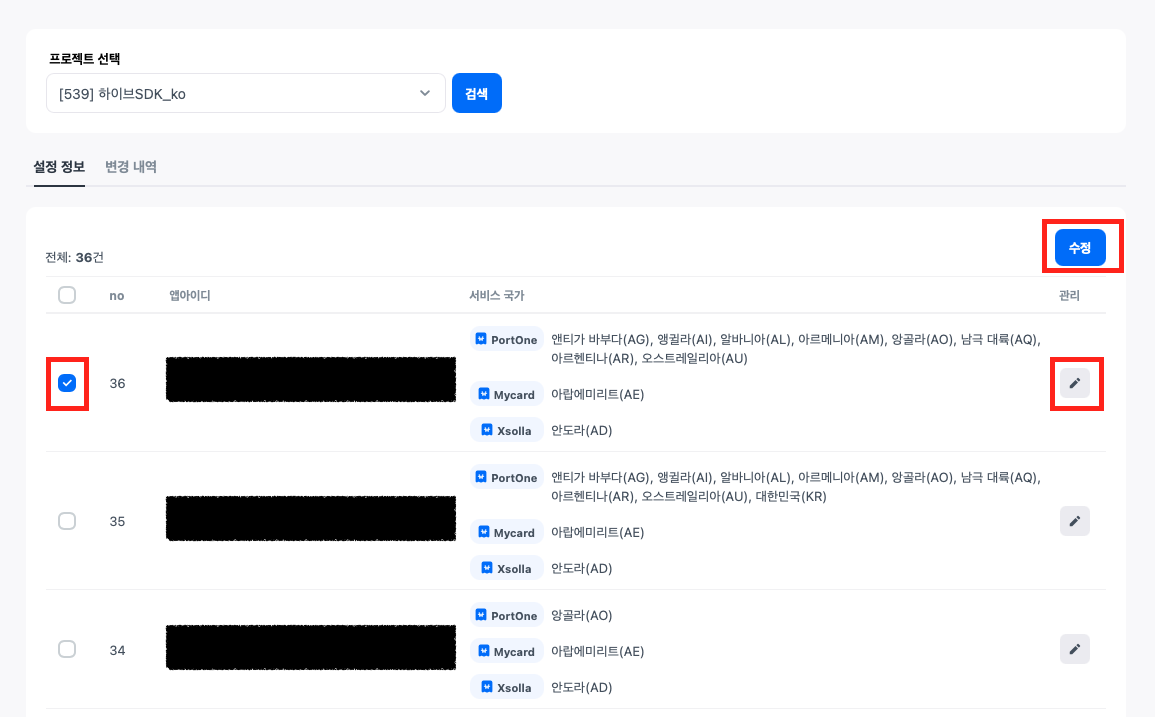
Task: Select the 설정 정보 tab
Action: pyautogui.click(x=59, y=167)
